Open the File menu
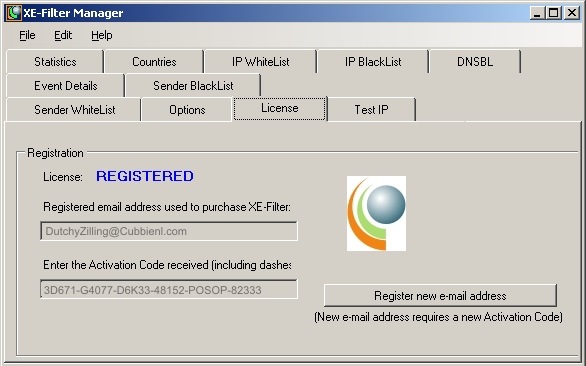The height and width of the screenshot is (366, 586). tap(27, 35)
